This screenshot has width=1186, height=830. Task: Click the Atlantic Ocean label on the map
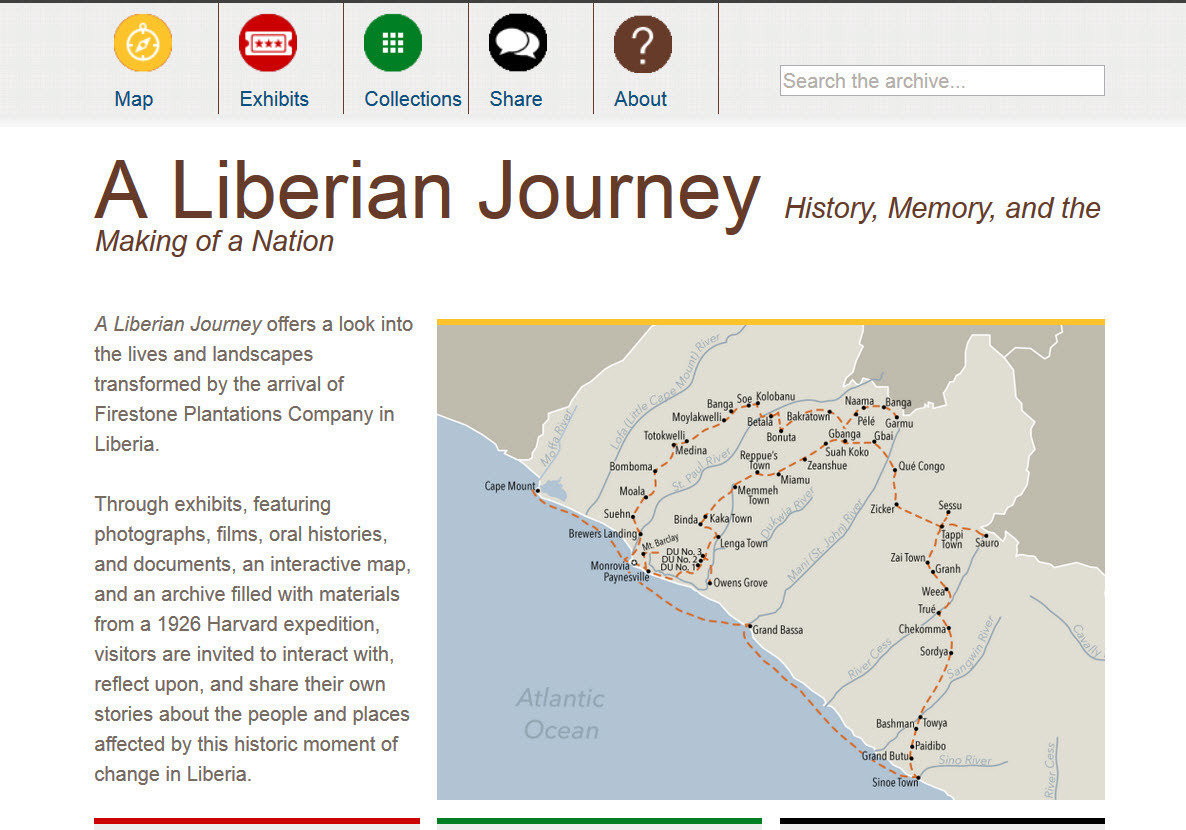coord(560,713)
